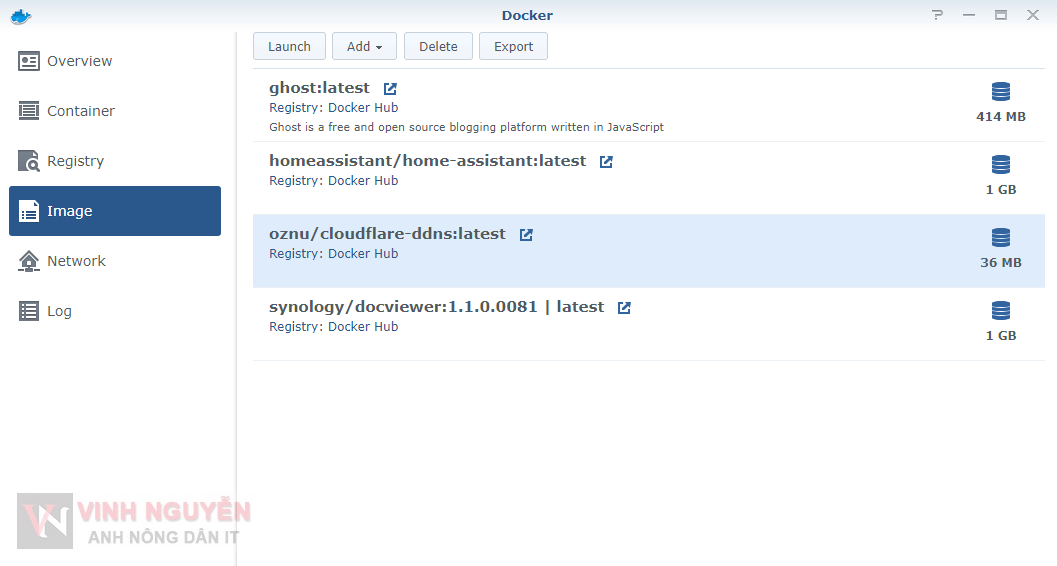This screenshot has height=566, width=1057.
Task: Open external link for oznu/cloudflare-ddns
Action: 526,234
